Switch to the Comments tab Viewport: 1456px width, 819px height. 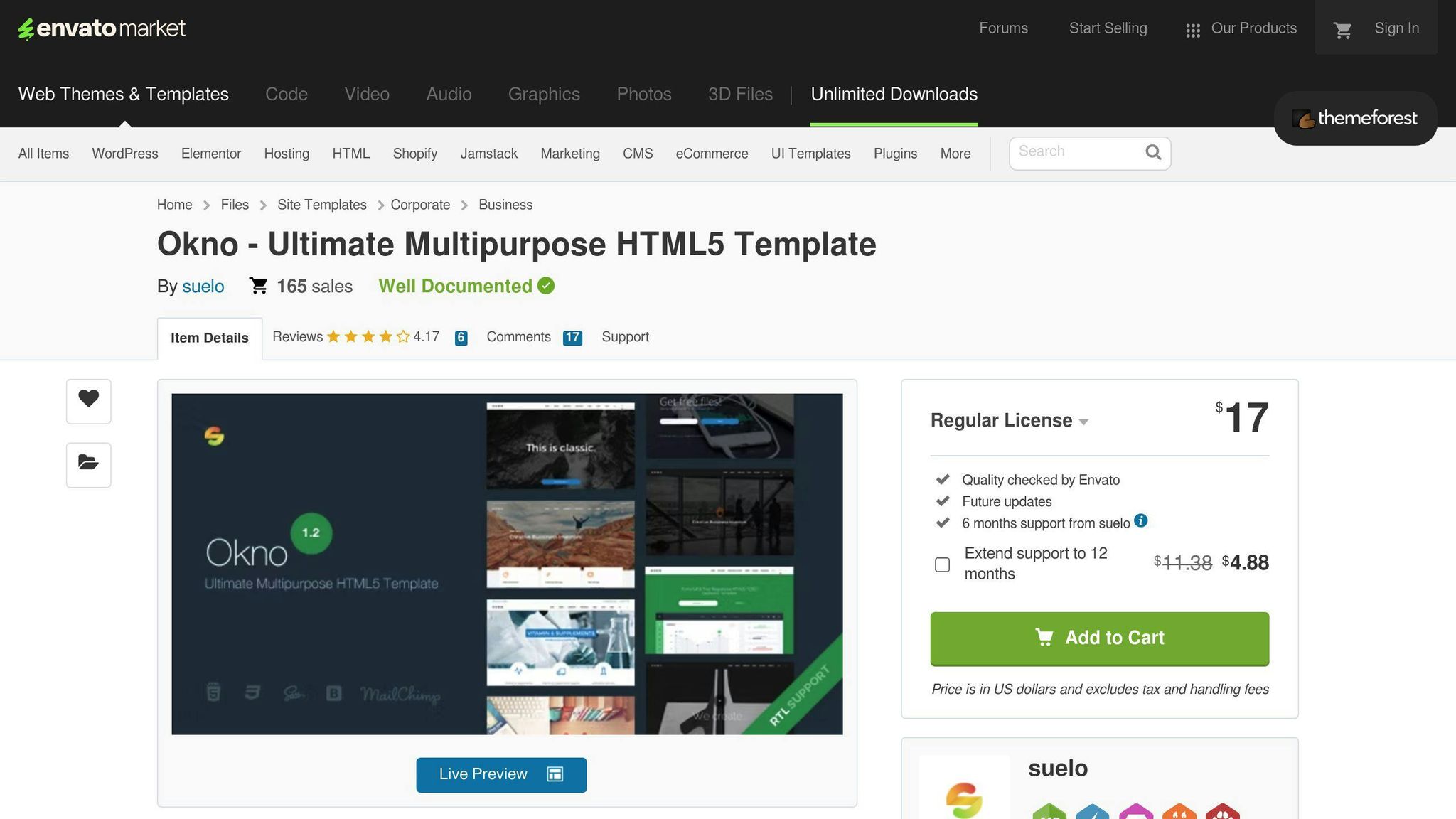point(518,337)
